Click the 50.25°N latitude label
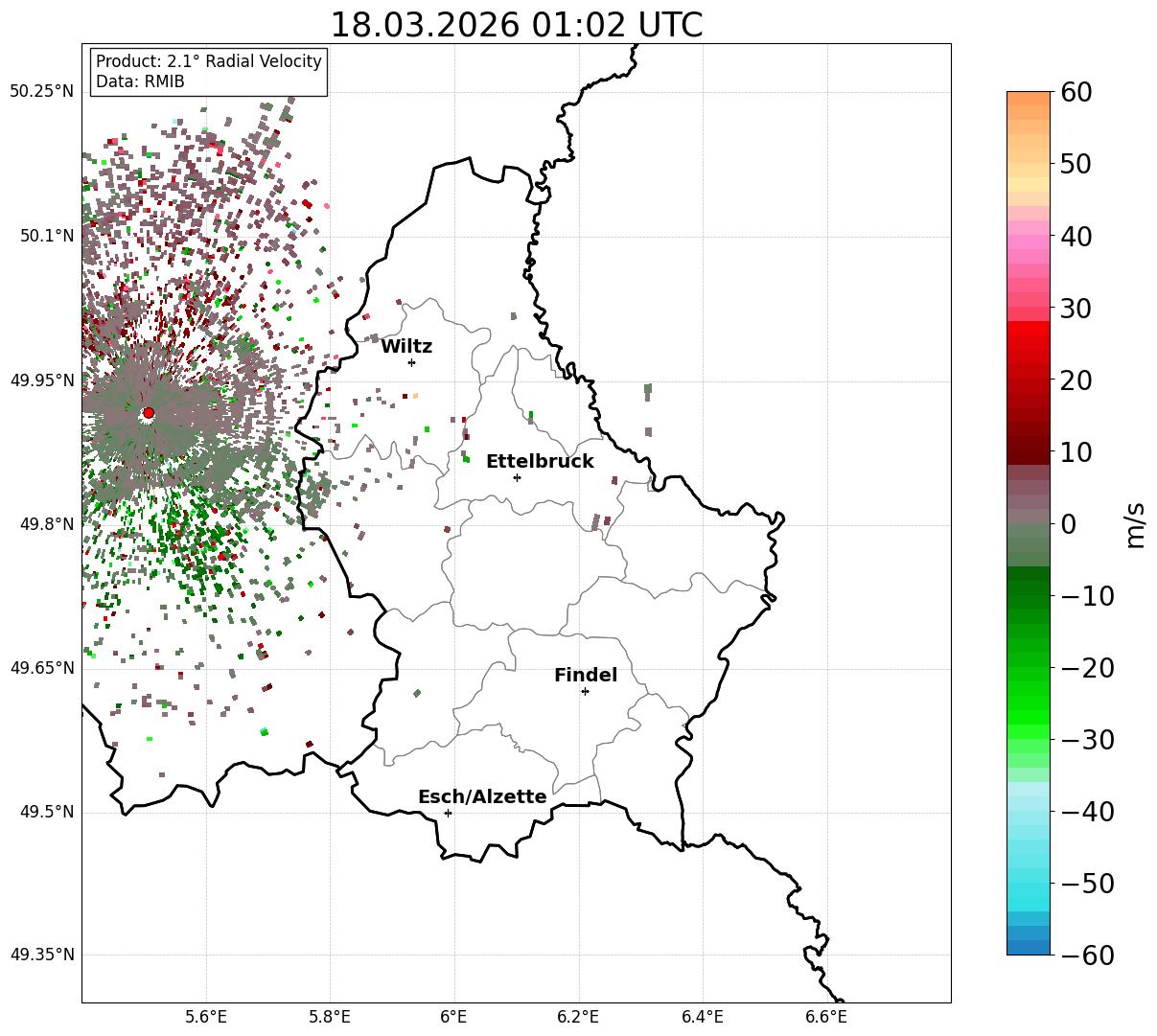The width and height of the screenshot is (1157, 1036). pos(41,92)
